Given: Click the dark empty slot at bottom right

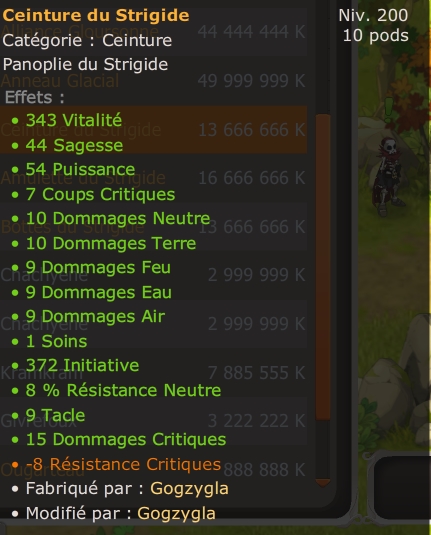Looking at the screenshot, I should [403, 488].
